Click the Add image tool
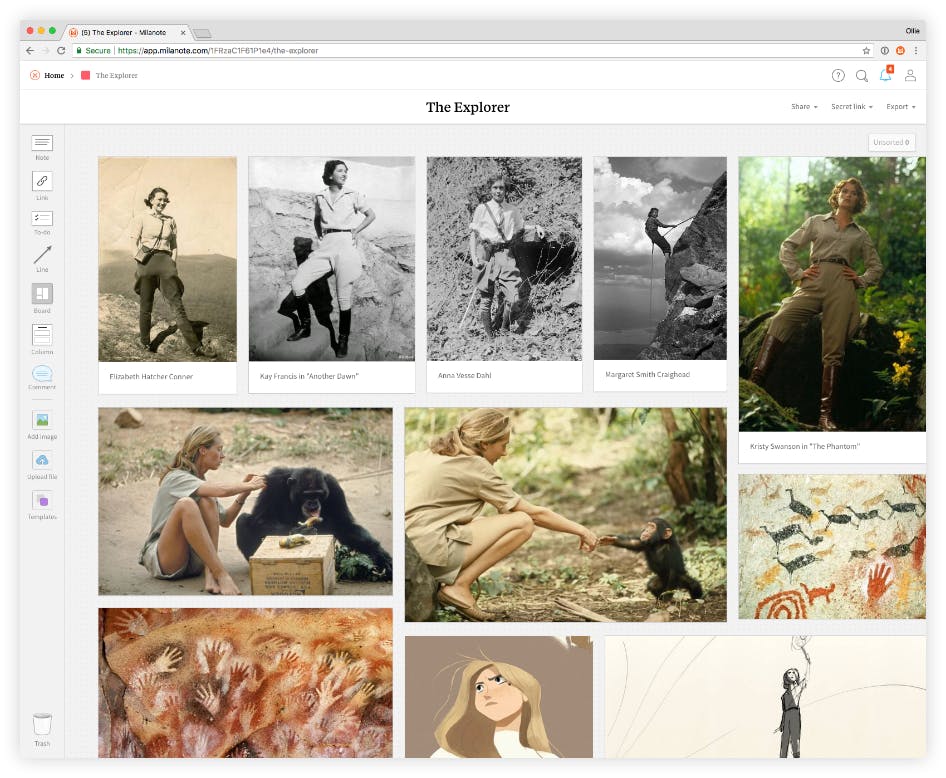 coord(42,420)
